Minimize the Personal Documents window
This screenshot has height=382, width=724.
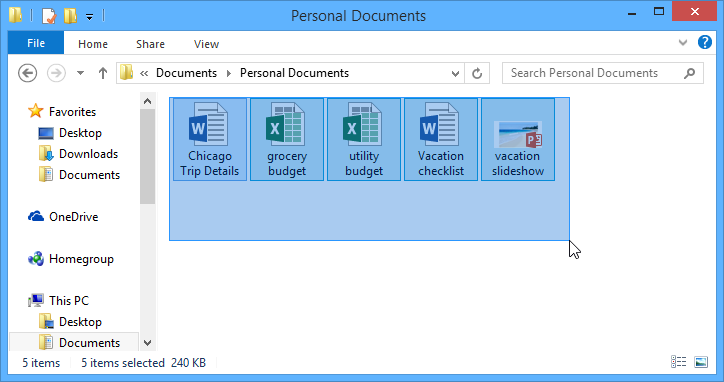click(x=632, y=13)
